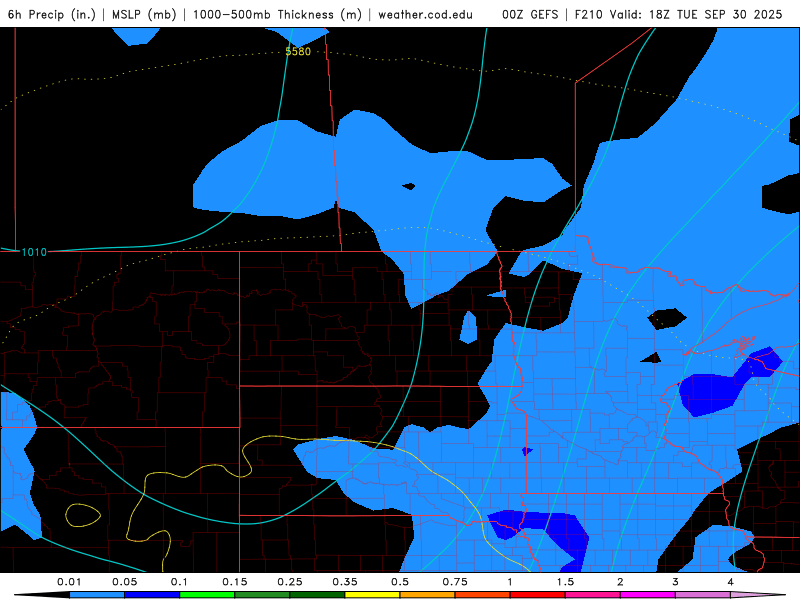Click the 0.5 legend value
The height and width of the screenshot is (600, 800).
pos(400,582)
